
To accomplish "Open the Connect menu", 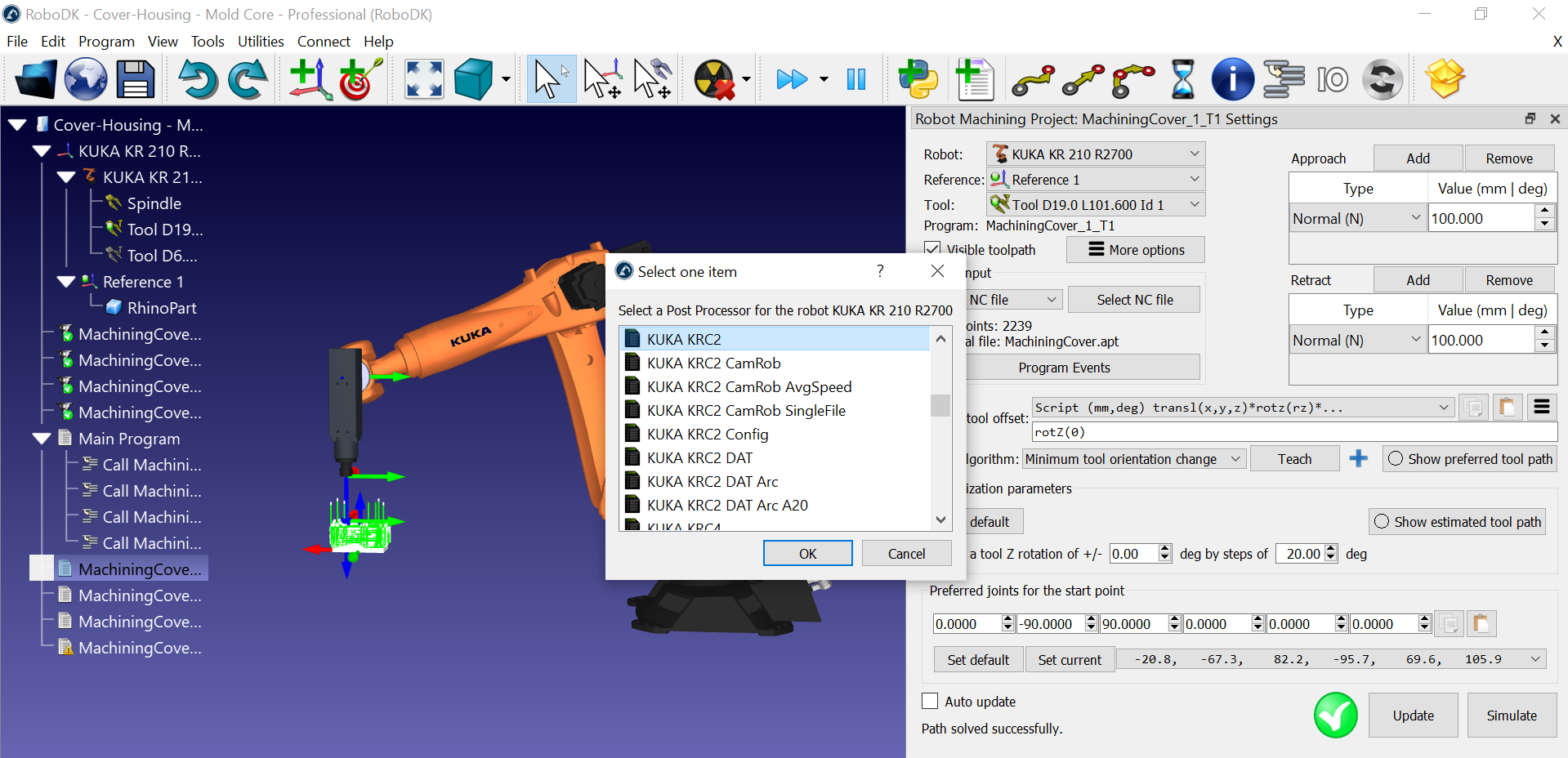I will point(324,41).
